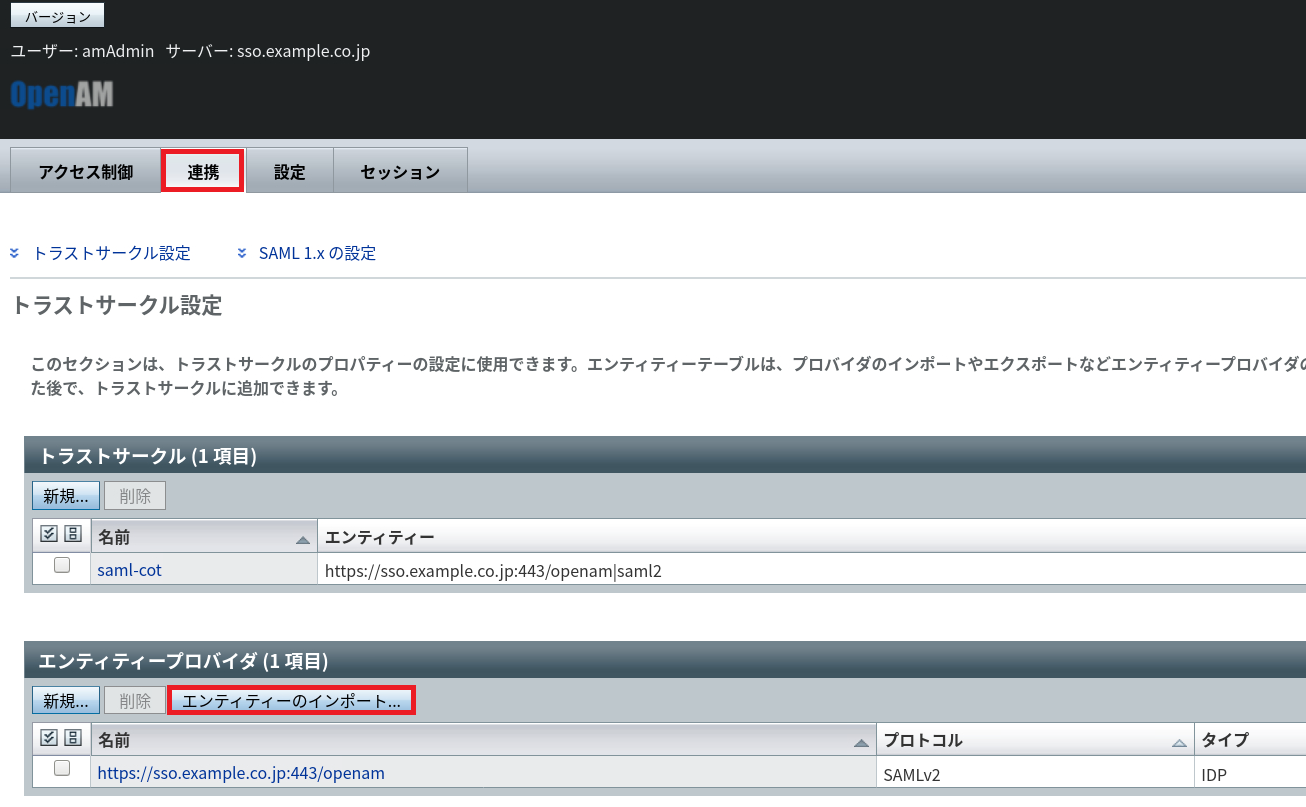
Task: Click double-chevron icon beside SAML 1.x link
Action: coord(242,253)
